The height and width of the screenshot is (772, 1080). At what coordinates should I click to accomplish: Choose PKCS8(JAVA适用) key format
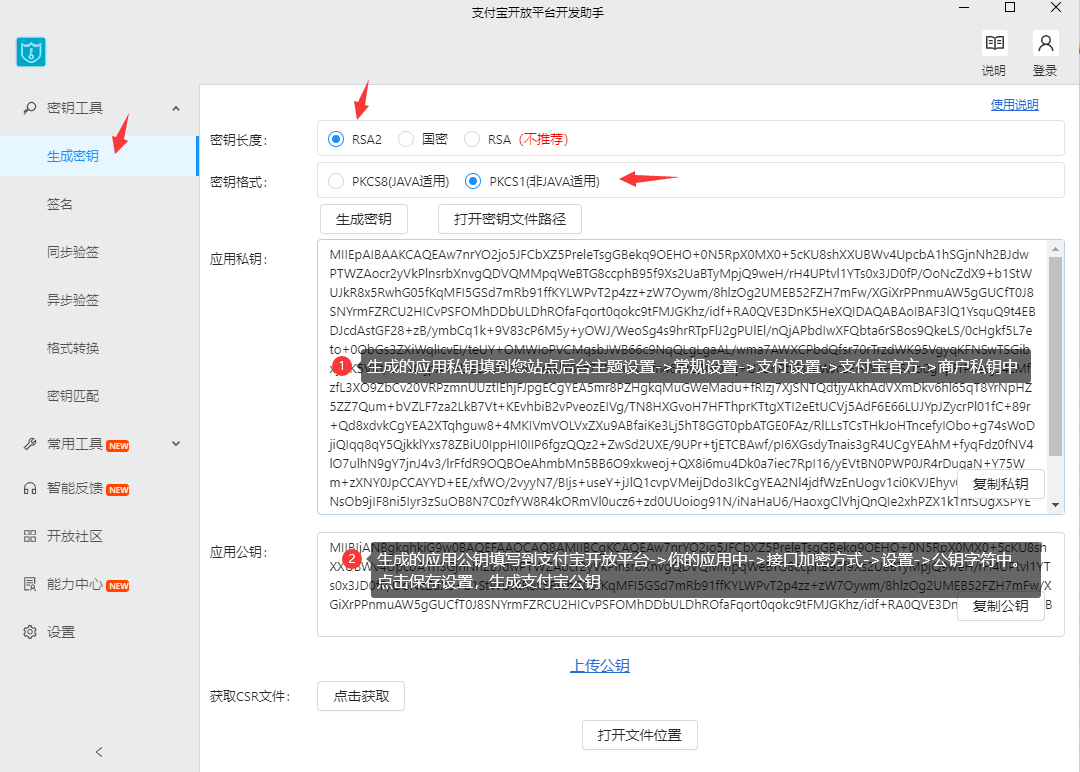pos(336,181)
